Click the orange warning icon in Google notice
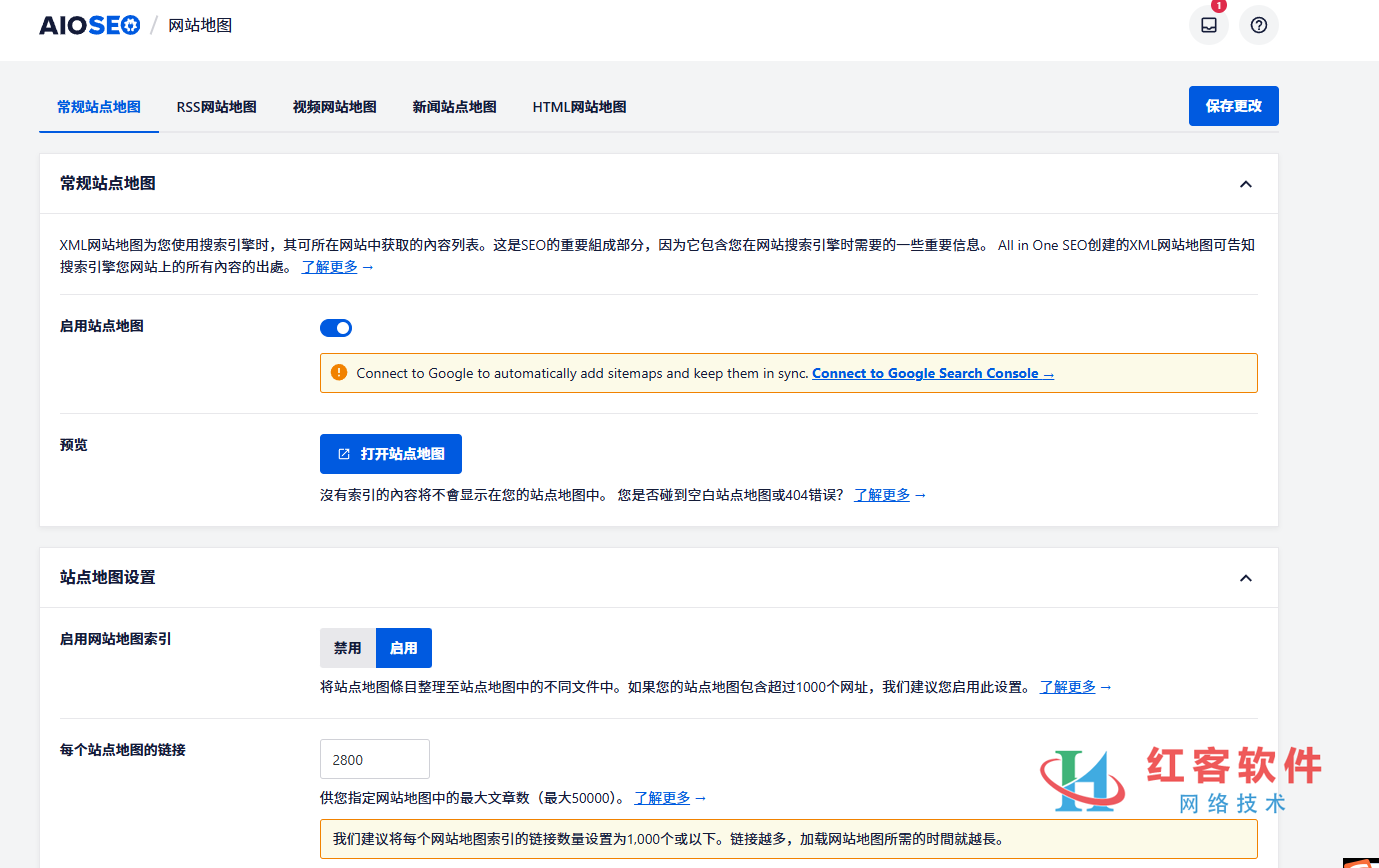 pyautogui.click(x=338, y=373)
